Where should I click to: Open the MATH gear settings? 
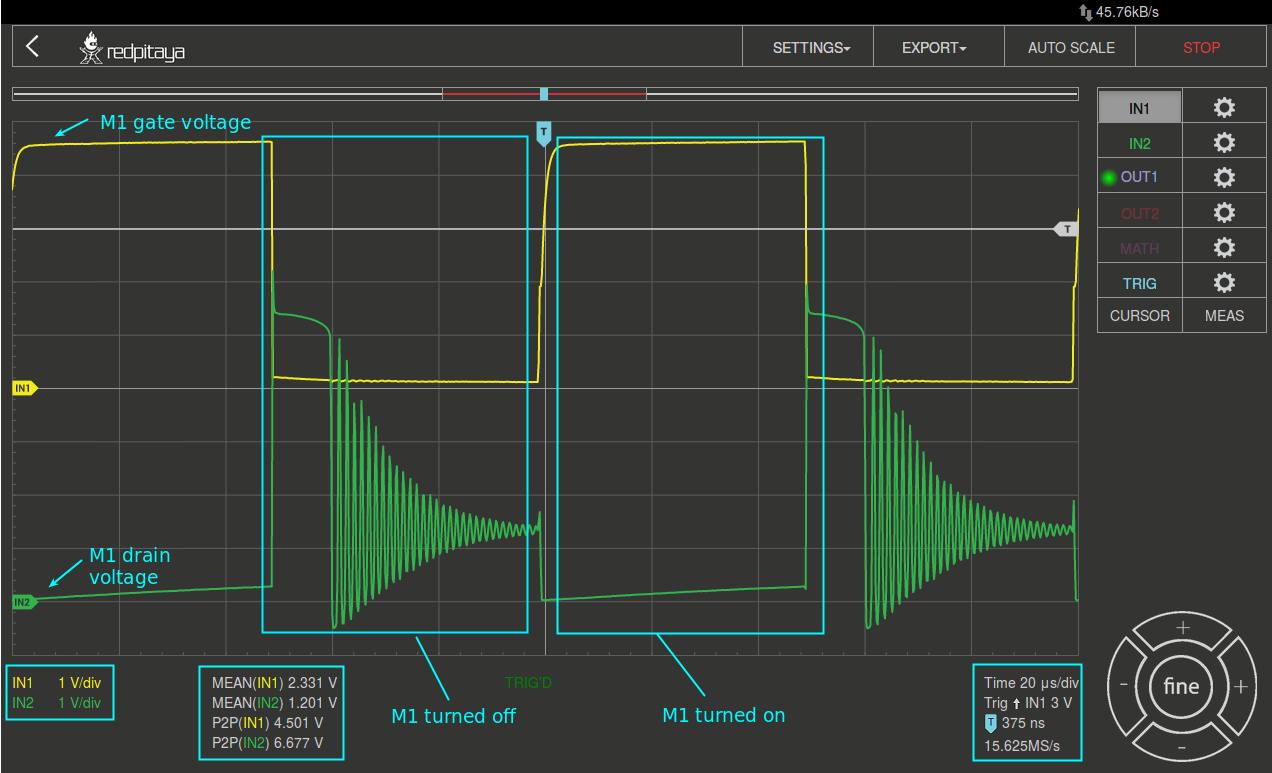[1224, 248]
